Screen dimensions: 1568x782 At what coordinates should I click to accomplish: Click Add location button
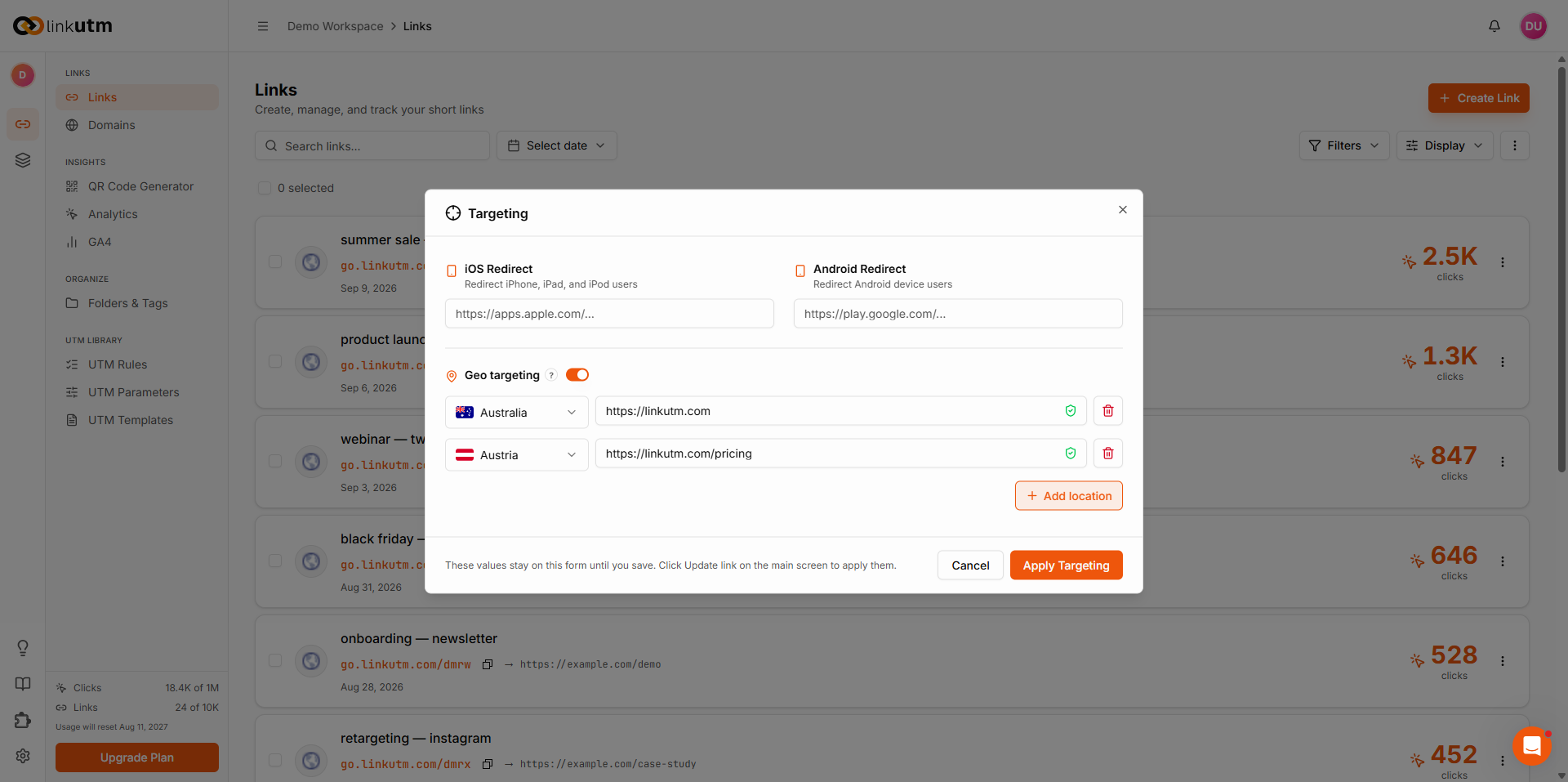pos(1068,496)
